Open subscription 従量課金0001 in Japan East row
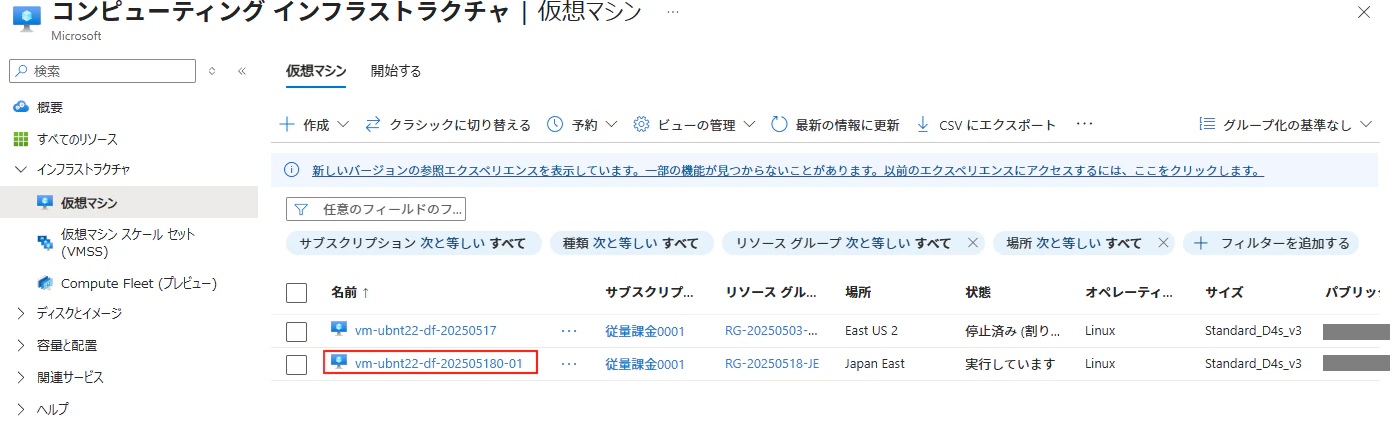The image size is (1396, 432). coord(645,363)
